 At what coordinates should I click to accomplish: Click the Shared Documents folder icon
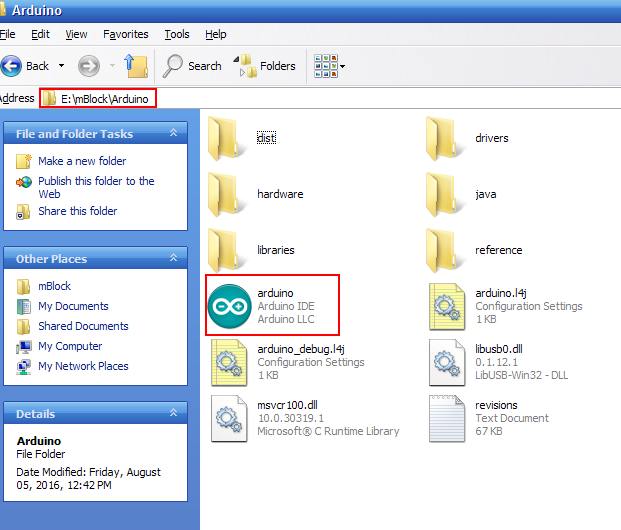coord(23,326)
